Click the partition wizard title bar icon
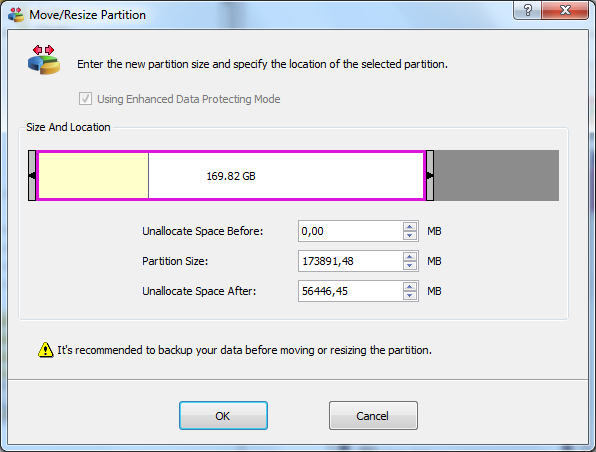This screenshot has width=596, height=452. 16,14
